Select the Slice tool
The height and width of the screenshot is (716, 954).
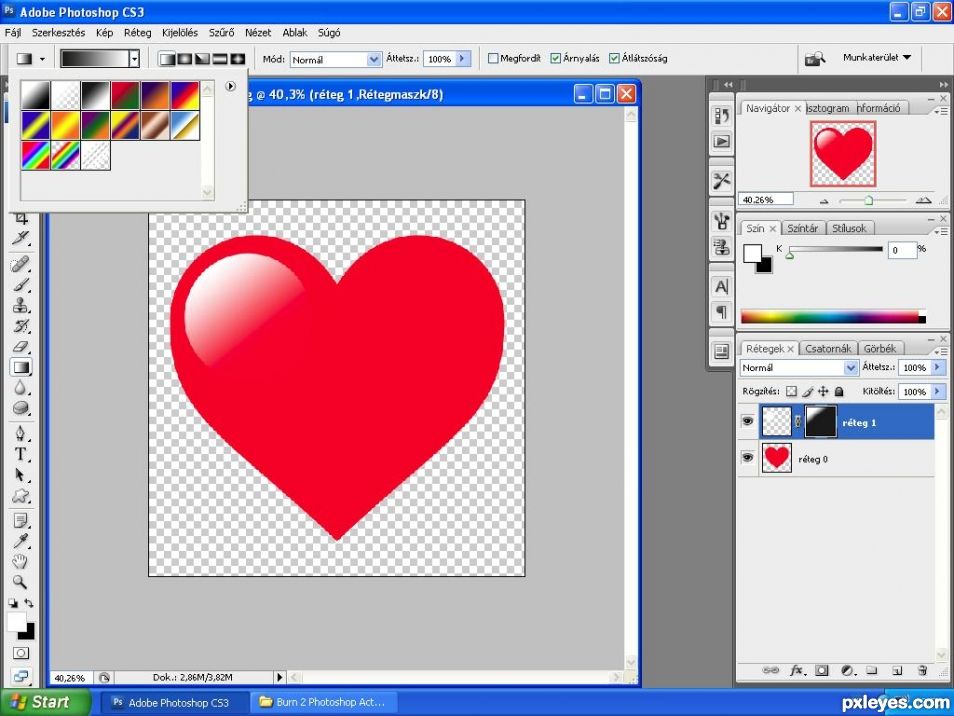click(21, 237)
